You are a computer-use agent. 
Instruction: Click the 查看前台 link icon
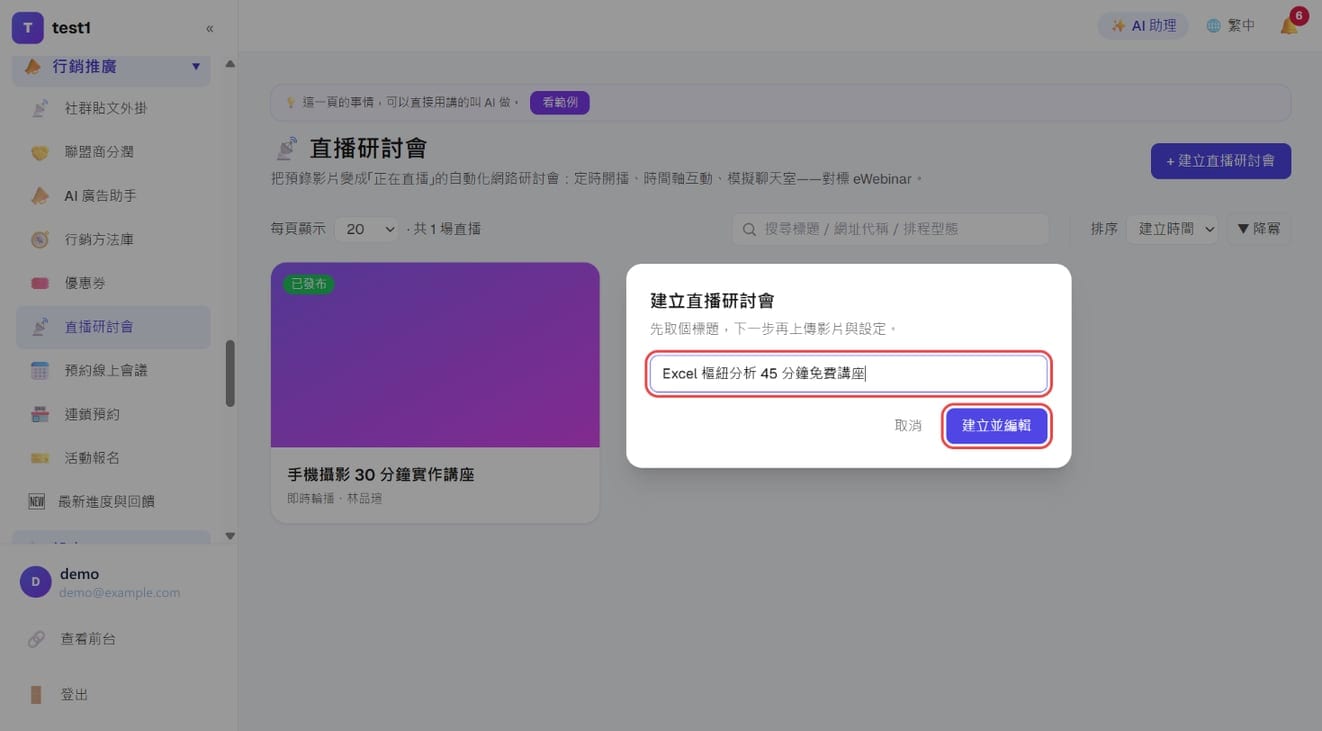(36, 639)
